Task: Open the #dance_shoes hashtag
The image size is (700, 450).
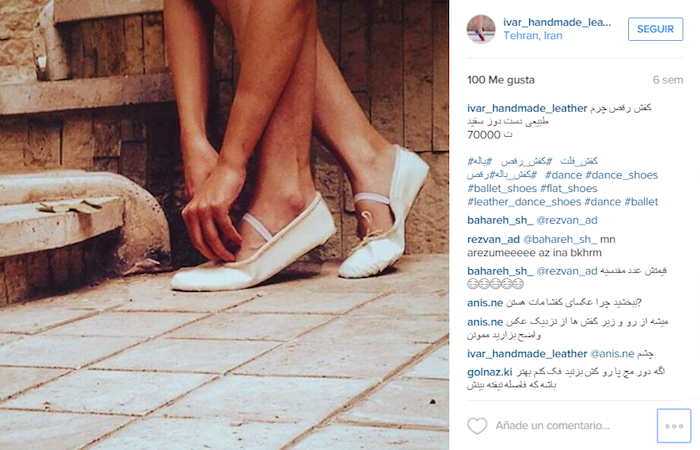Action: 621,175
